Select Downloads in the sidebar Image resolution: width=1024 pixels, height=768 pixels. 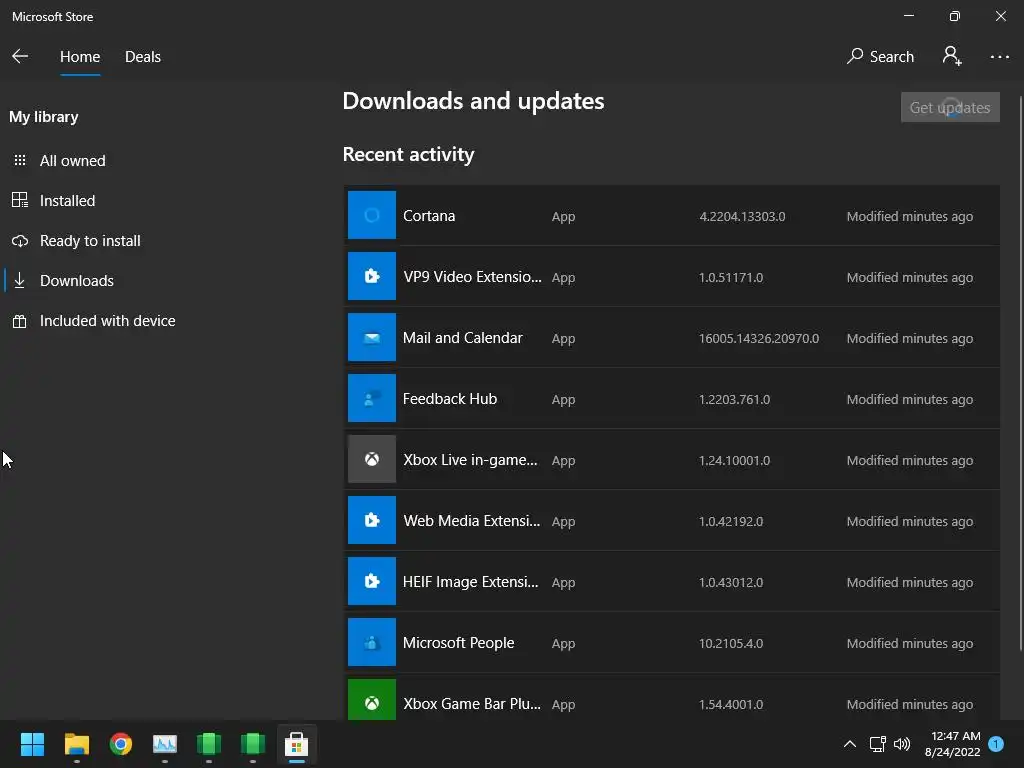76,281
